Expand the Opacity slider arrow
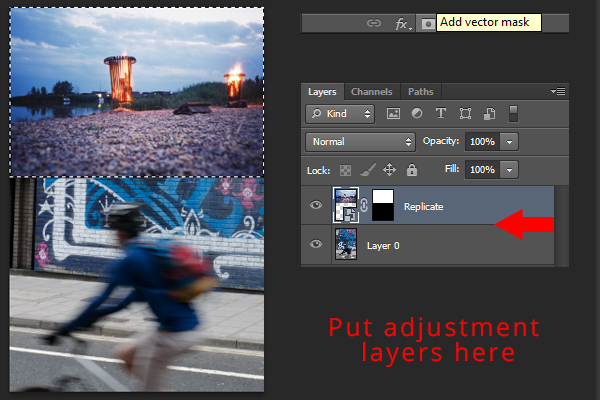600x400 pixels. pyautogui.click(x=509, y=142)
